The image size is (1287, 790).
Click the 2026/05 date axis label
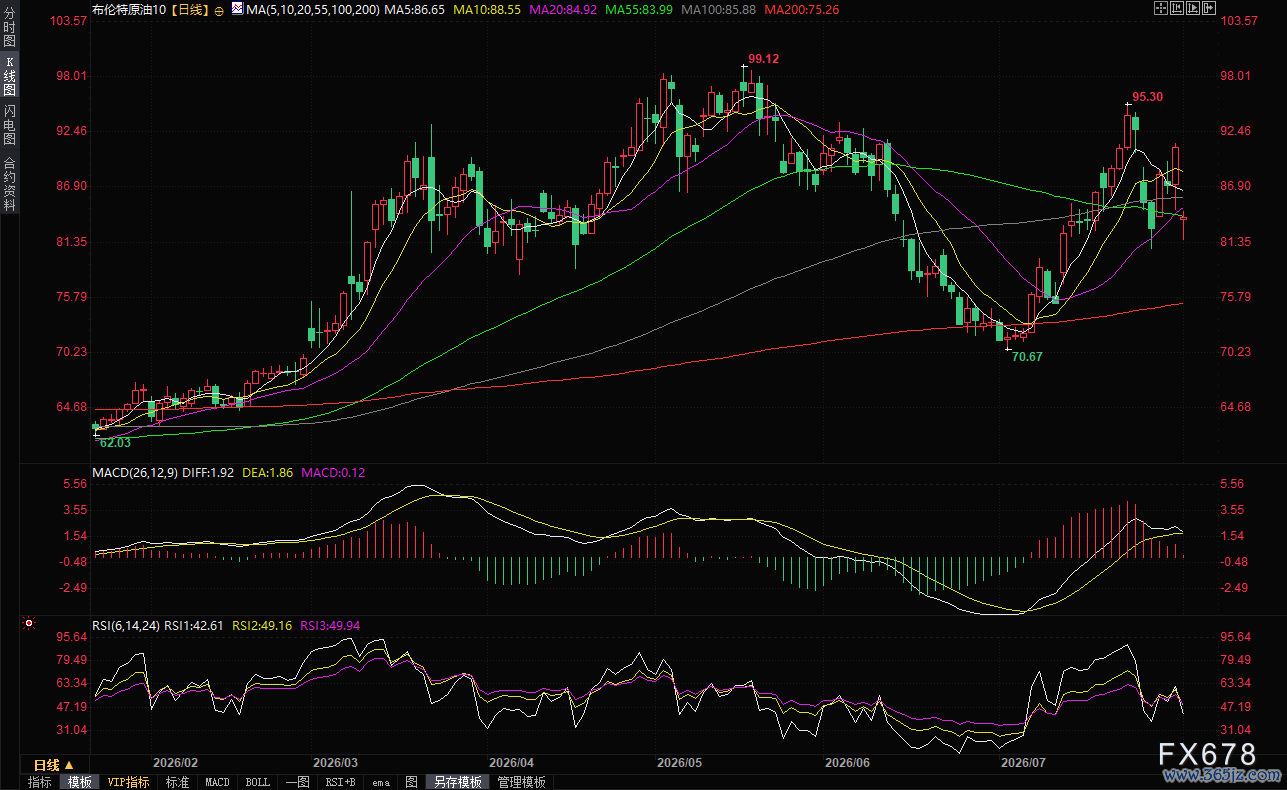click(x=680, y=762)
